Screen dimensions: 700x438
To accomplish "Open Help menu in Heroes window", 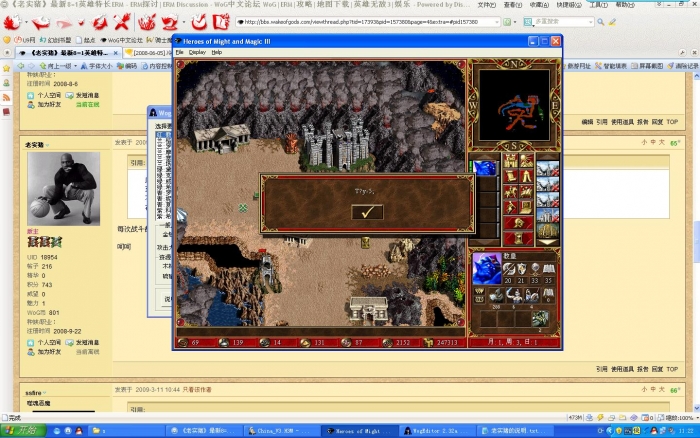I will (x=217, y=52).
